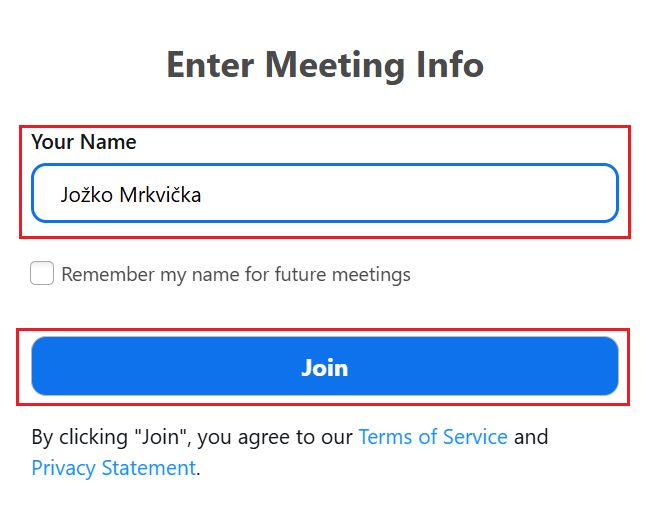Open the Terms of Service link
Screen dimensions: 646x523
pos(433,437)
